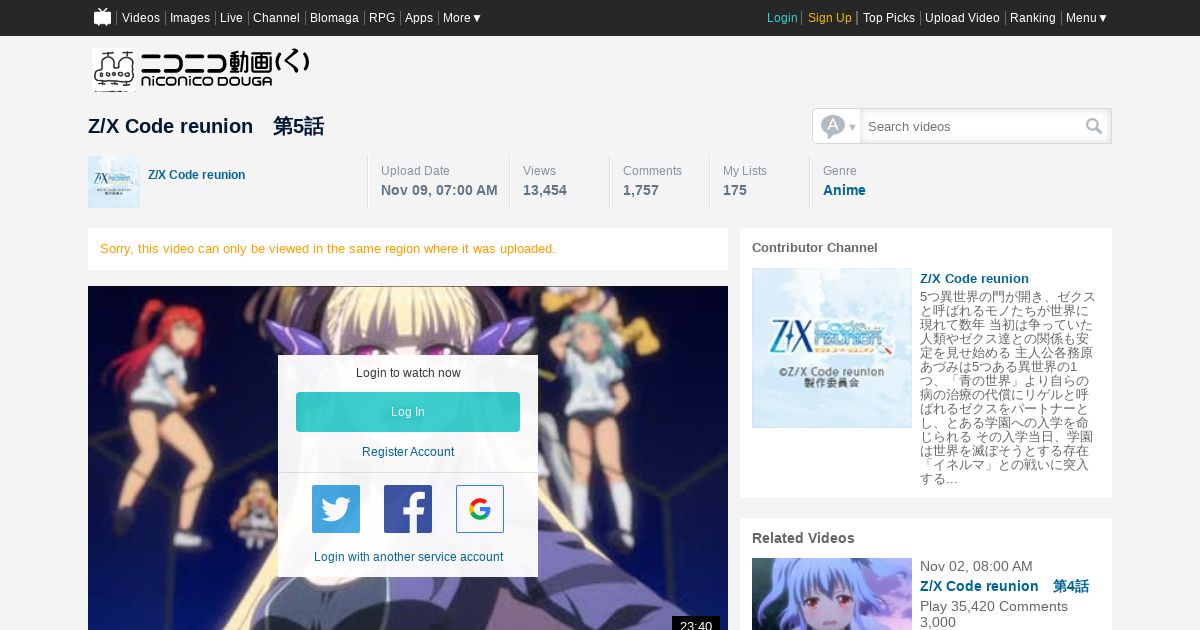Open Blomaga in the top navigation
Image resolution: width=1200 pixels, height=630 pixels.
[334, 18]
